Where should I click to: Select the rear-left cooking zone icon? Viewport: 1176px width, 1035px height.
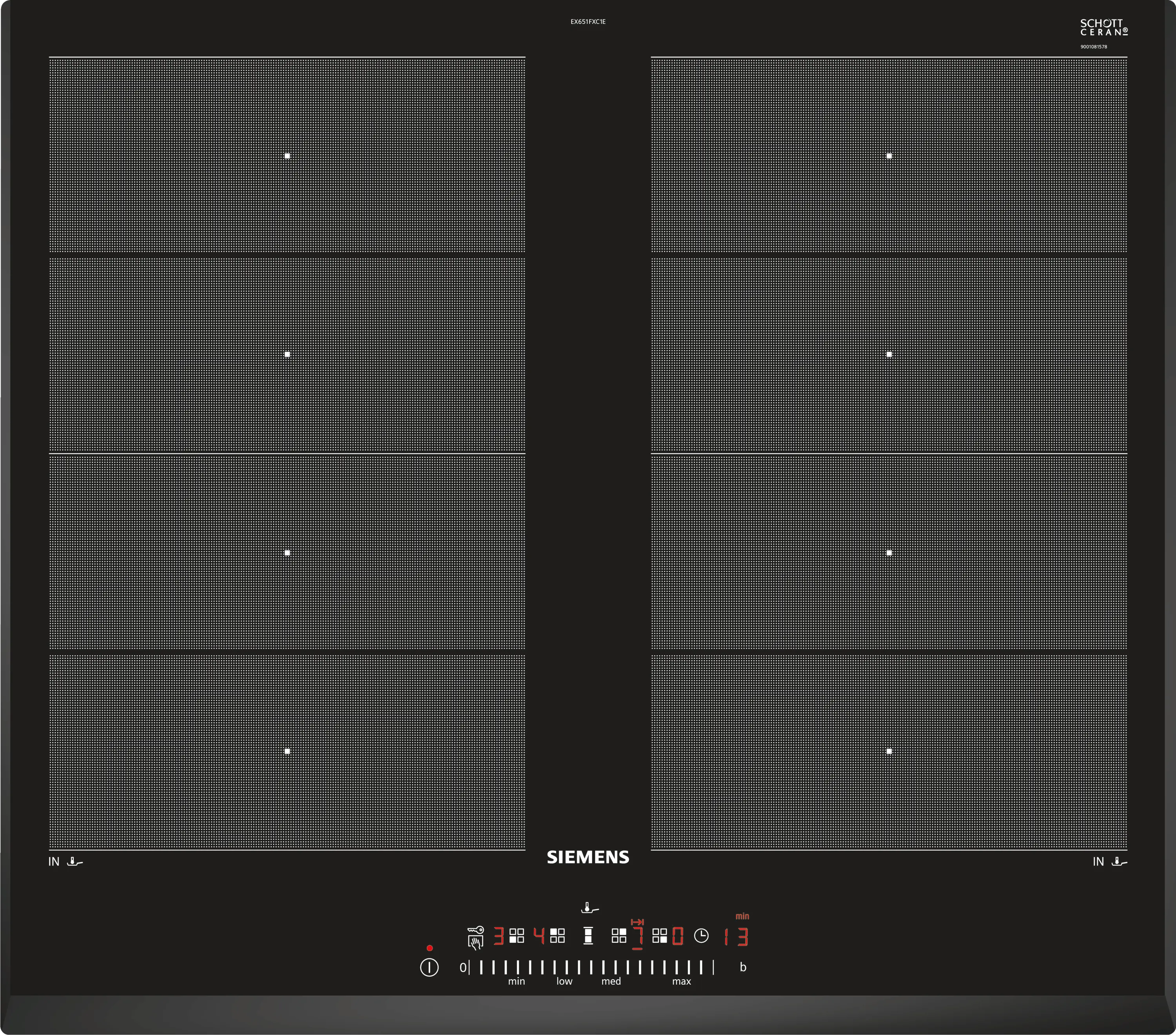(557, 935)
